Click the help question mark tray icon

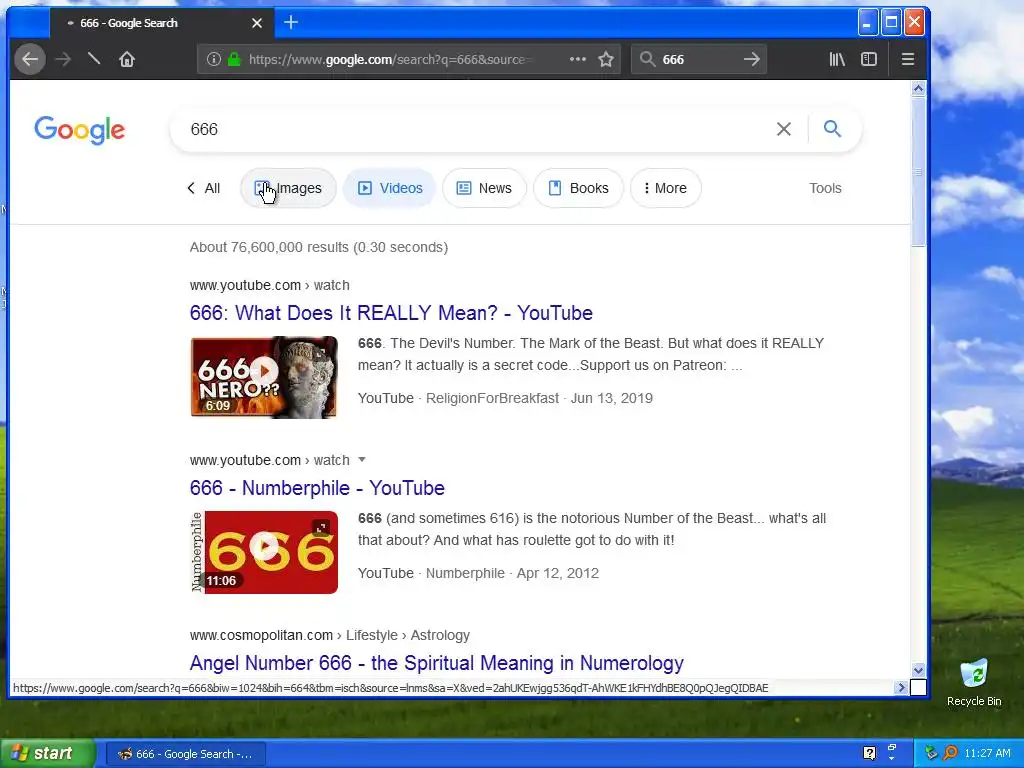click(869, 754)
